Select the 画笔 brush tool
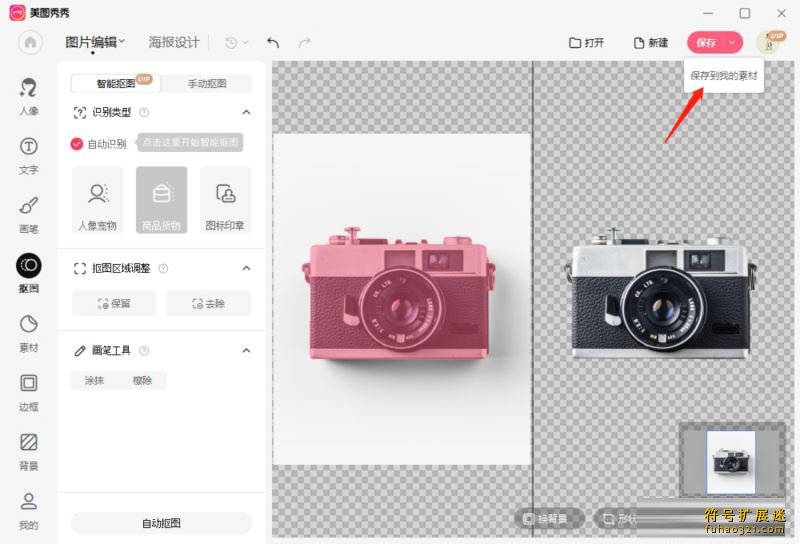Screen dimensions: 800x544 point(29,212)
